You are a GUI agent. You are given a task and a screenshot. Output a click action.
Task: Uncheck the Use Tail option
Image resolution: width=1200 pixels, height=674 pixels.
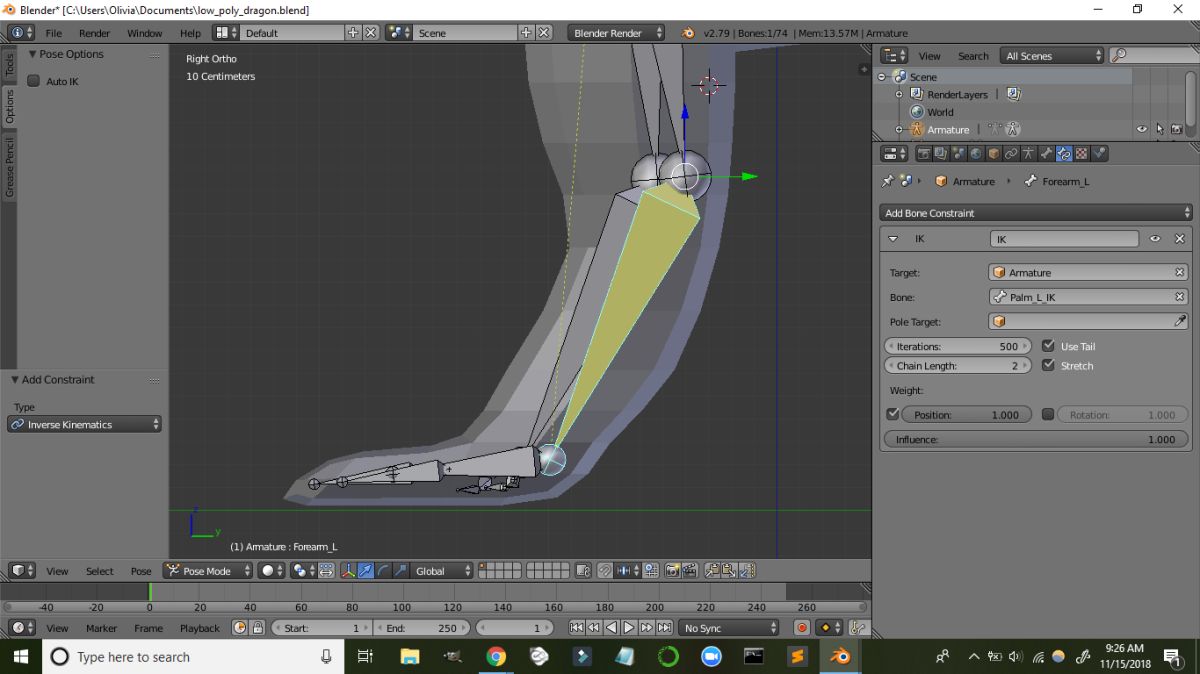1048,346
